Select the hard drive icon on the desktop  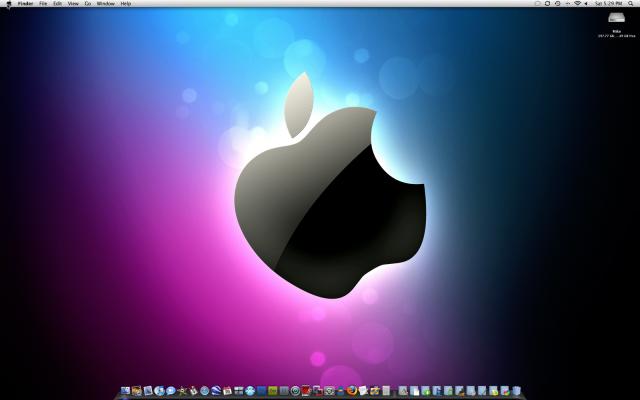616,18
